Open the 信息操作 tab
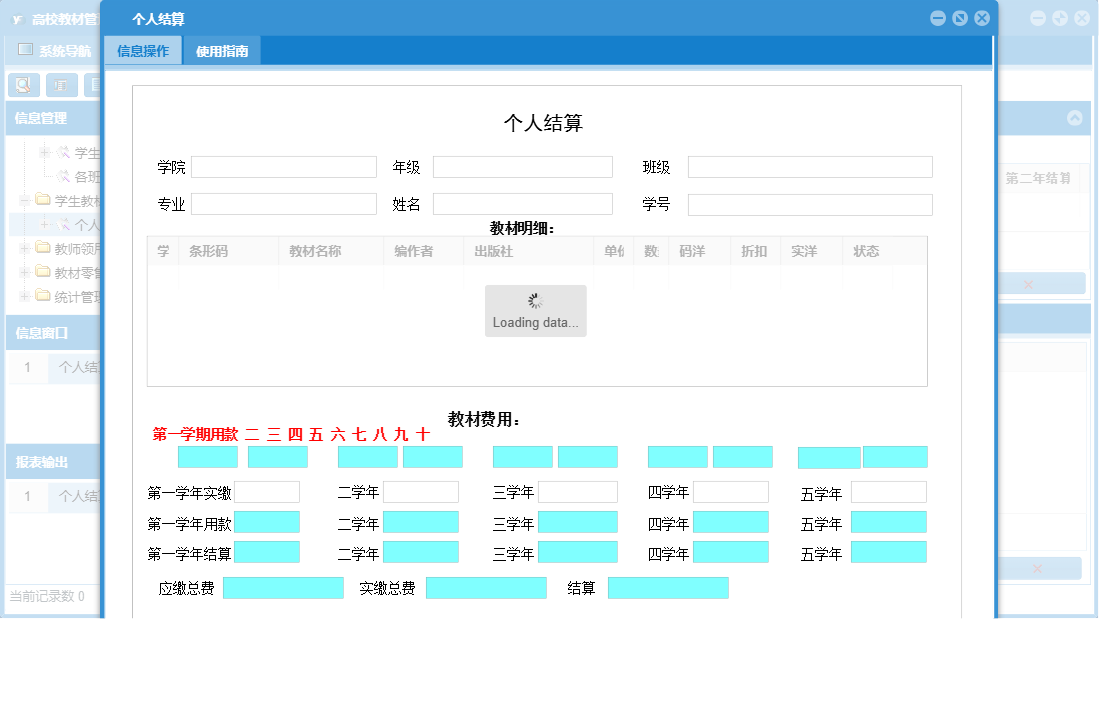The width and height of the screenshot is (1099, 705). 142,49
